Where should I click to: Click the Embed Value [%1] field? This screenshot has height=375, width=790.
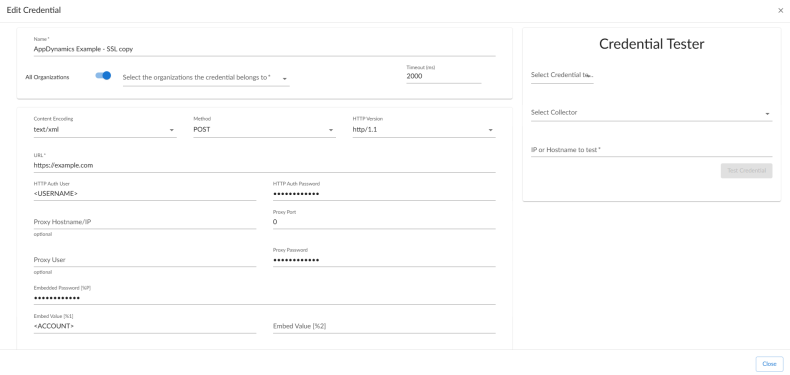pos(145,327)
